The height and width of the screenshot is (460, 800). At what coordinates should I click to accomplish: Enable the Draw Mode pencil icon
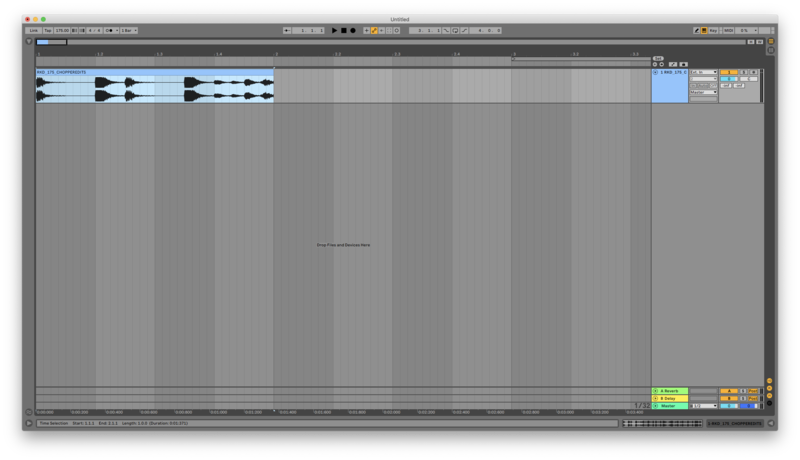click(x=697, y=30)
